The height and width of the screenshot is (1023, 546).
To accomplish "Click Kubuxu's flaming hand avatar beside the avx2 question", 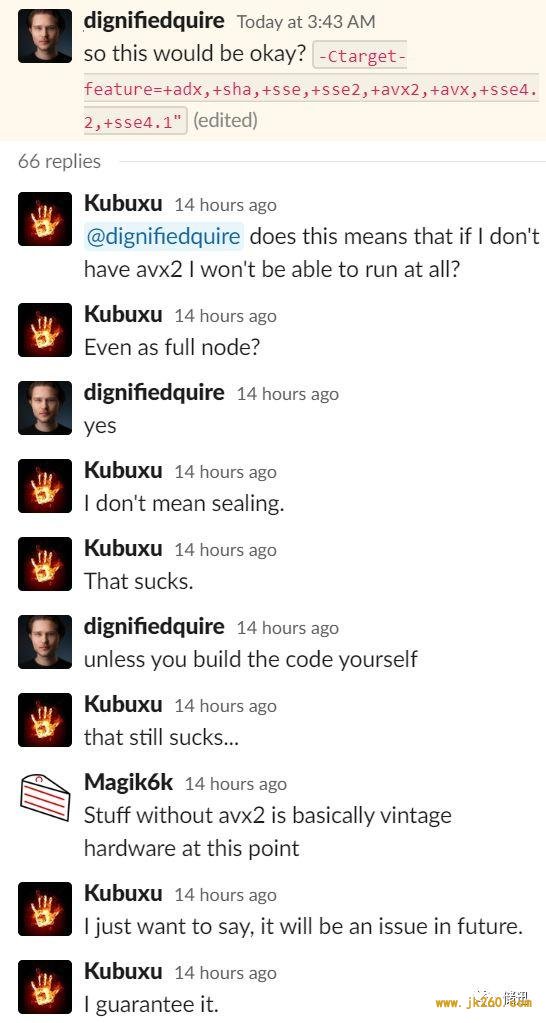I will [x=45, y=219].
